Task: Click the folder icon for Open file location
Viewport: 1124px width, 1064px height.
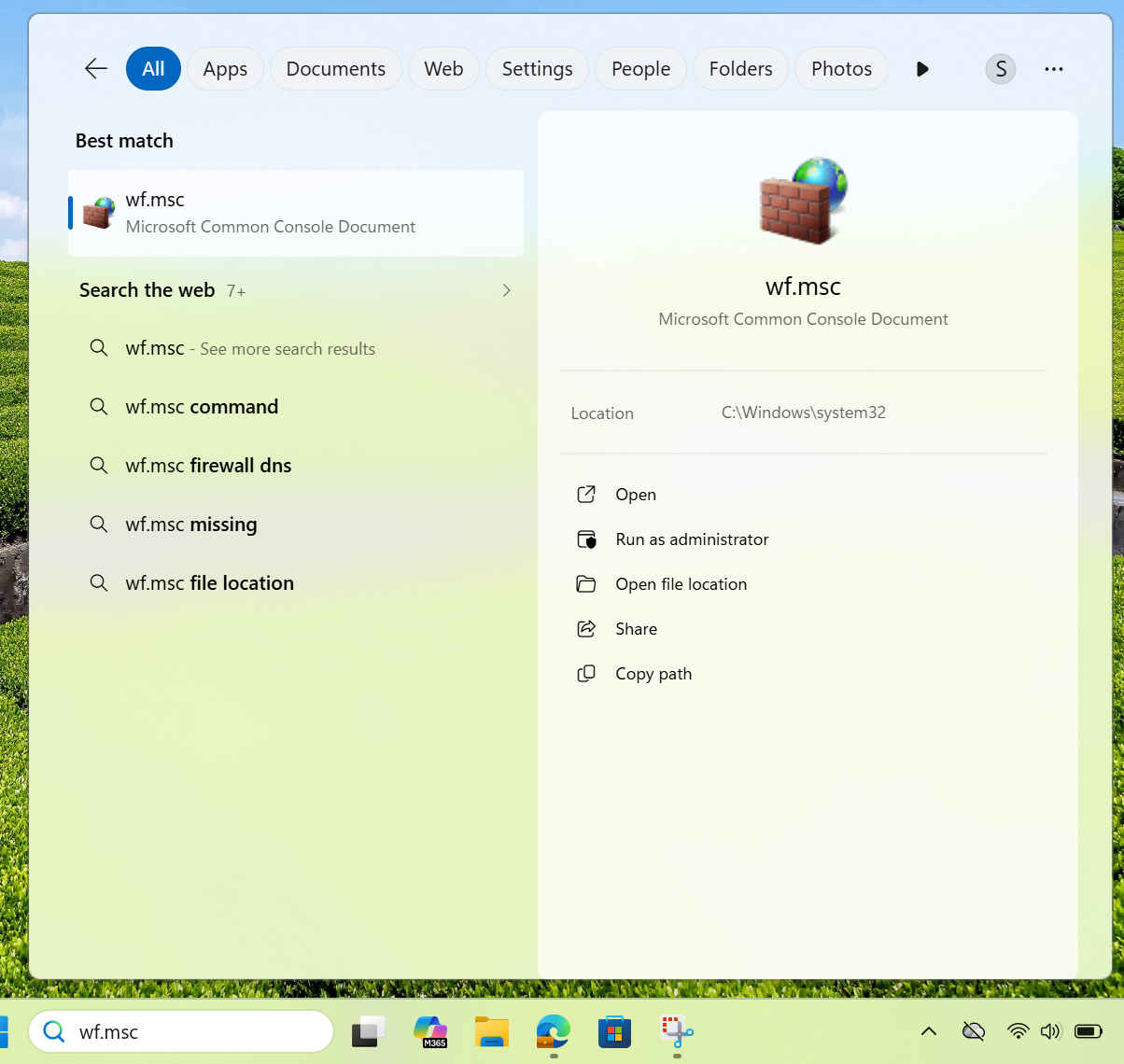Action: pos(586,584)
